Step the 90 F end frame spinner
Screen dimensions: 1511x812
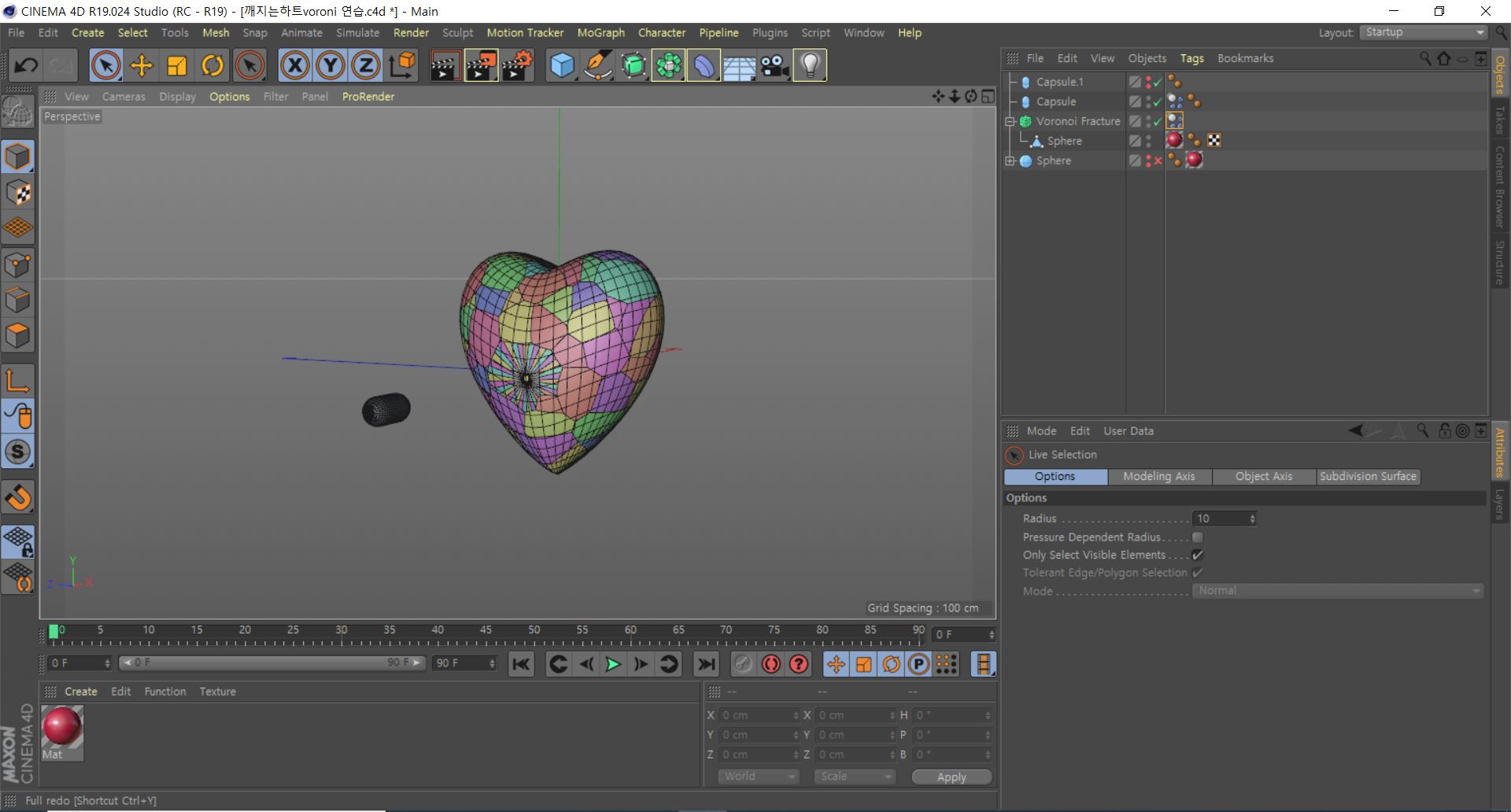pyautogui.click(x=492, y=663)
